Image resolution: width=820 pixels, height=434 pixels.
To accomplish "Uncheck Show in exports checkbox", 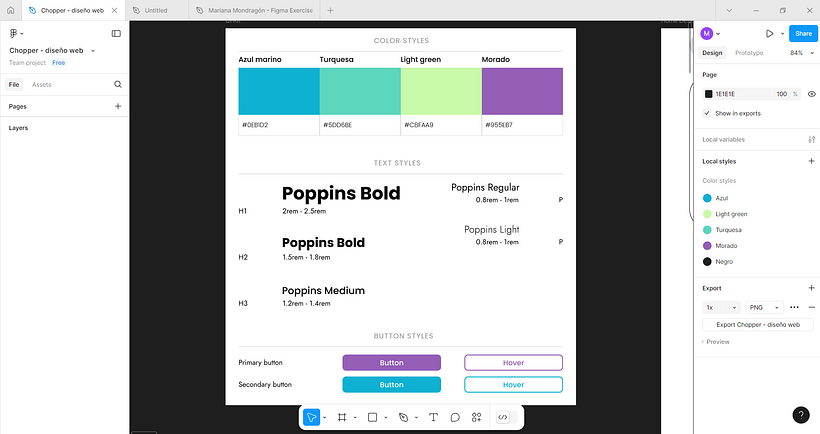I will [x=708, y=113].
